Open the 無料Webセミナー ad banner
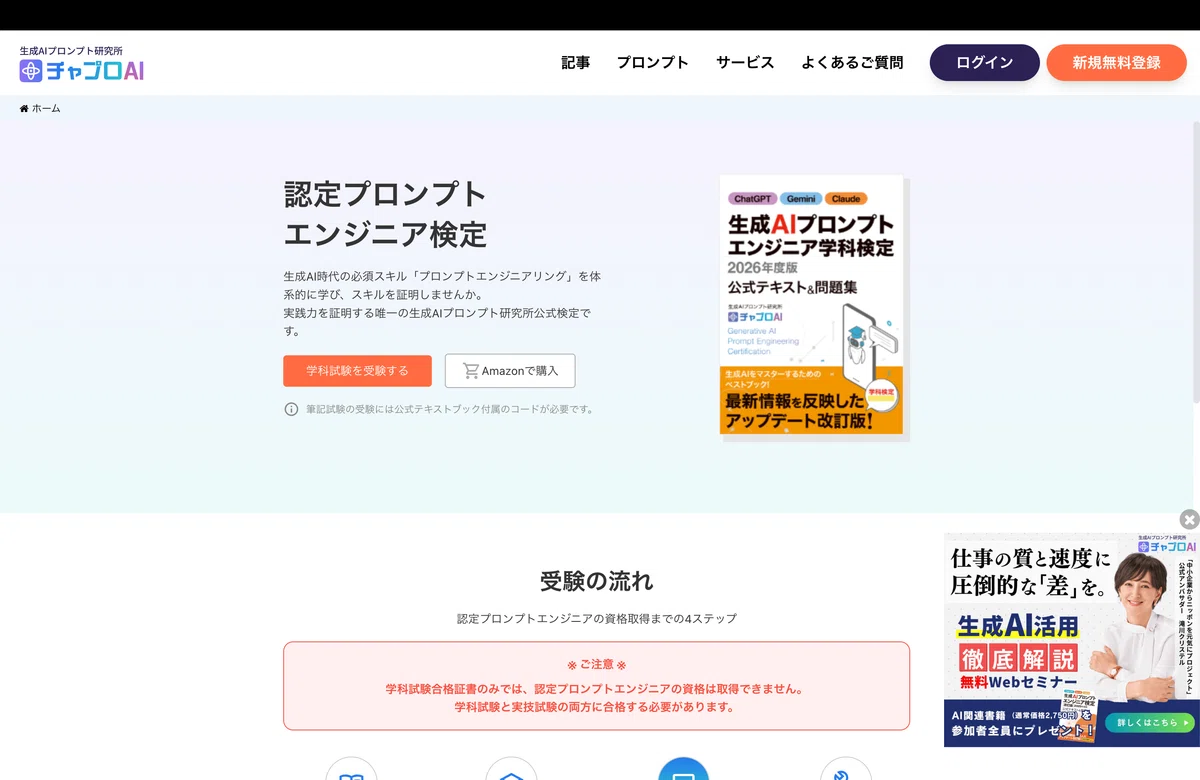1200x780 pixels. point(1072,640)
